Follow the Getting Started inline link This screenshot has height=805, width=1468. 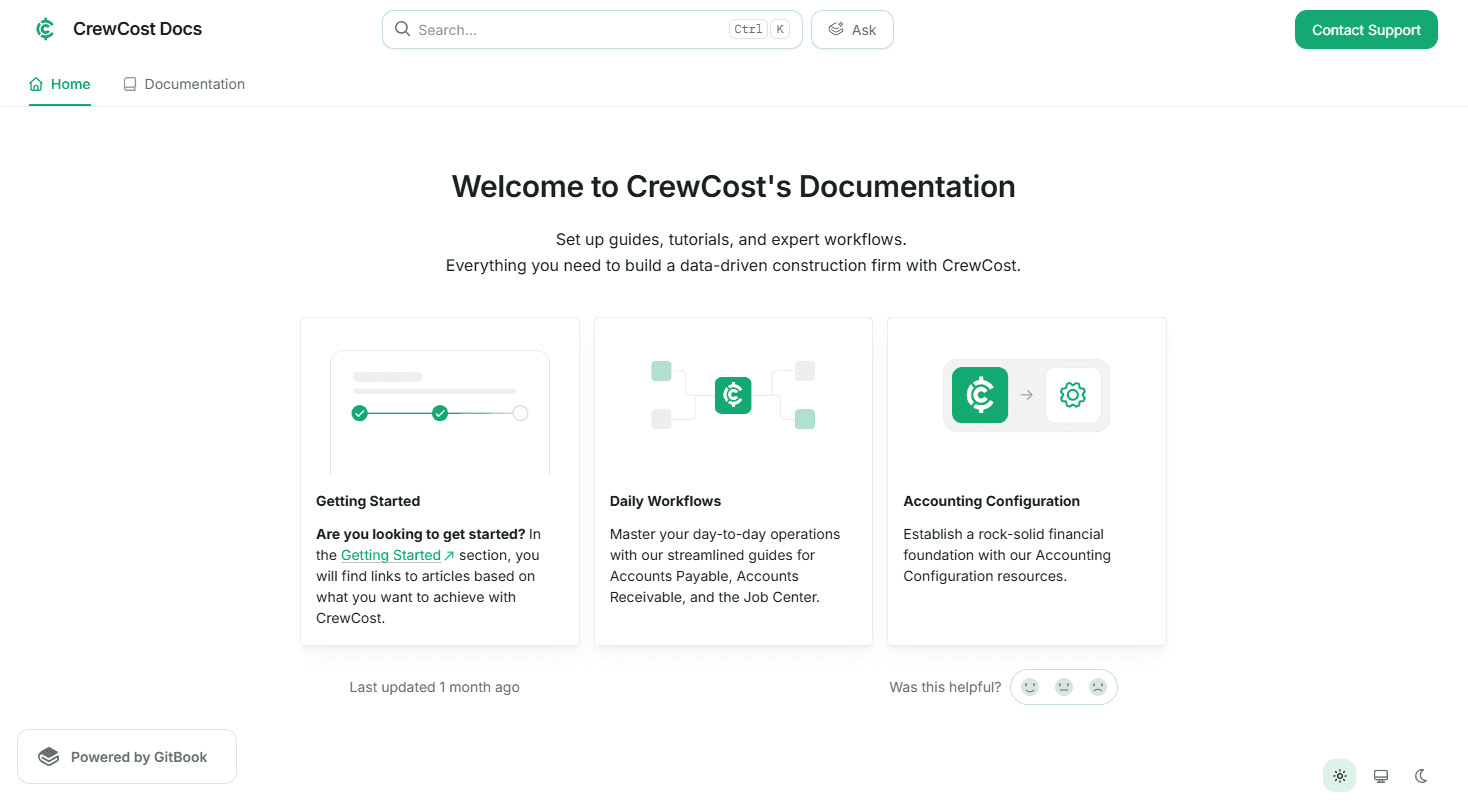(x=398, y=555)
